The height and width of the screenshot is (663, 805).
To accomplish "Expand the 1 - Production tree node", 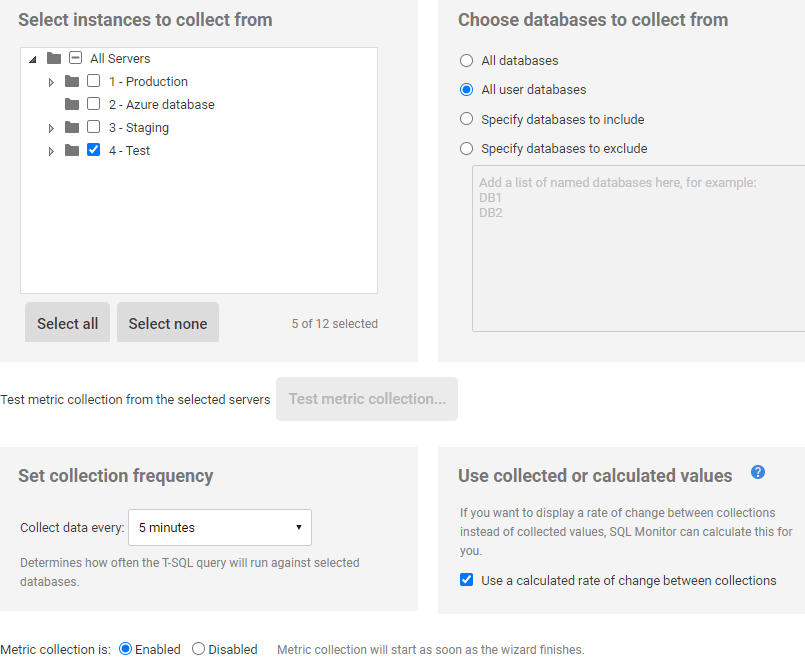I will pyautogui.click(x=51, y=81).
